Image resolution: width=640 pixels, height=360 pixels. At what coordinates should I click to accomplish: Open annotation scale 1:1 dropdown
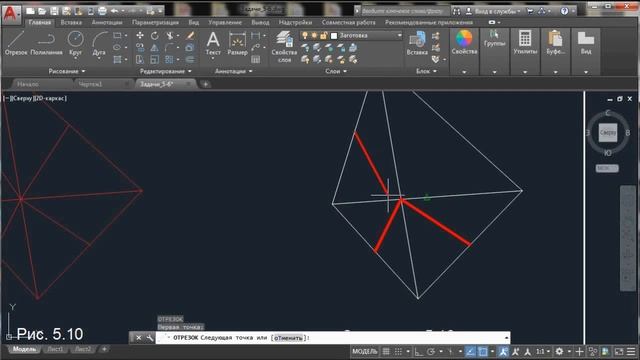tap(542, 351)
